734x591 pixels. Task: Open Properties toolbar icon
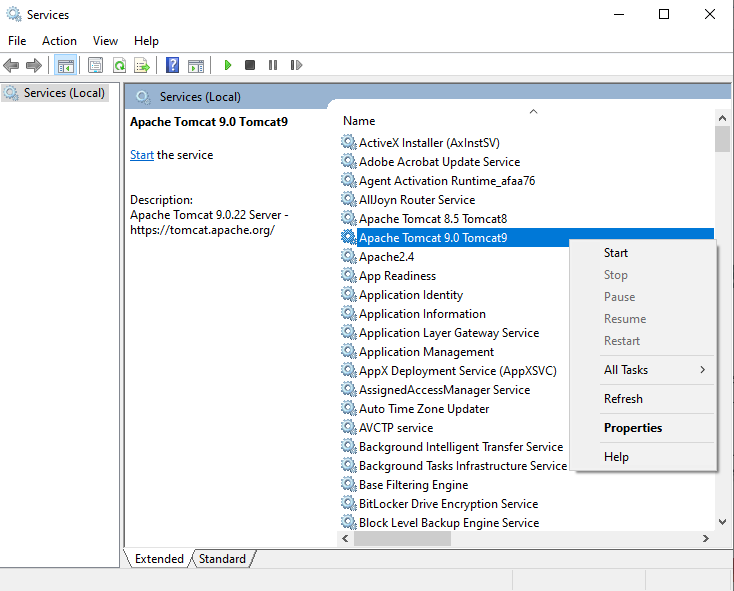click(95, 65)
